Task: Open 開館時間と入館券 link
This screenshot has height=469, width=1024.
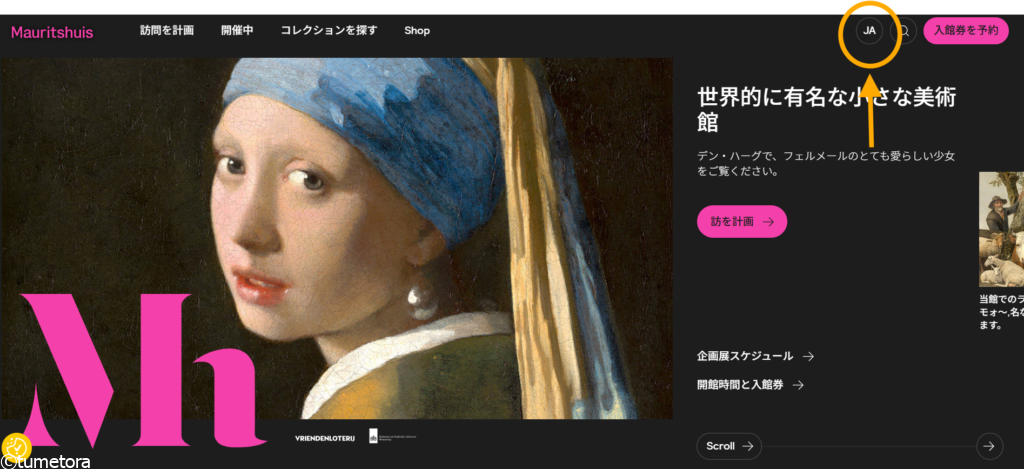Action: [x=750, y=385]
